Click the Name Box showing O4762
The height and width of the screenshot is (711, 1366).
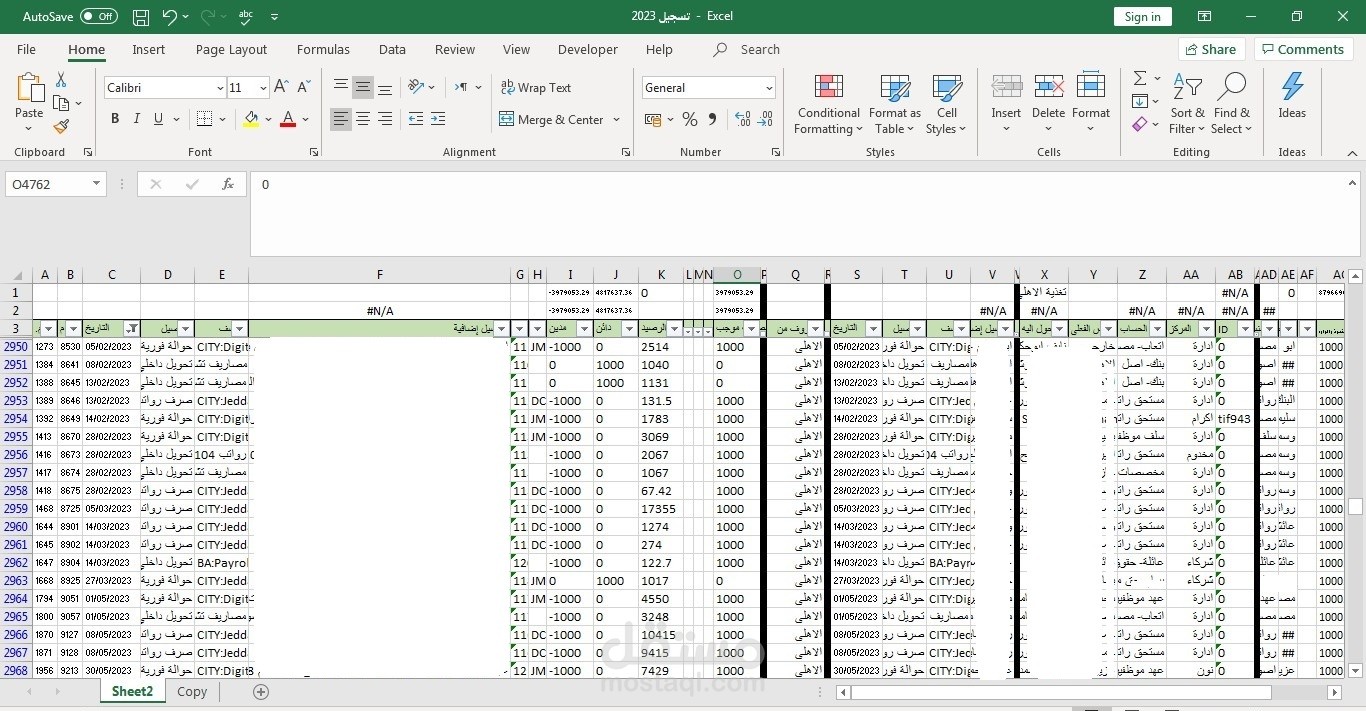coord(55,184)
